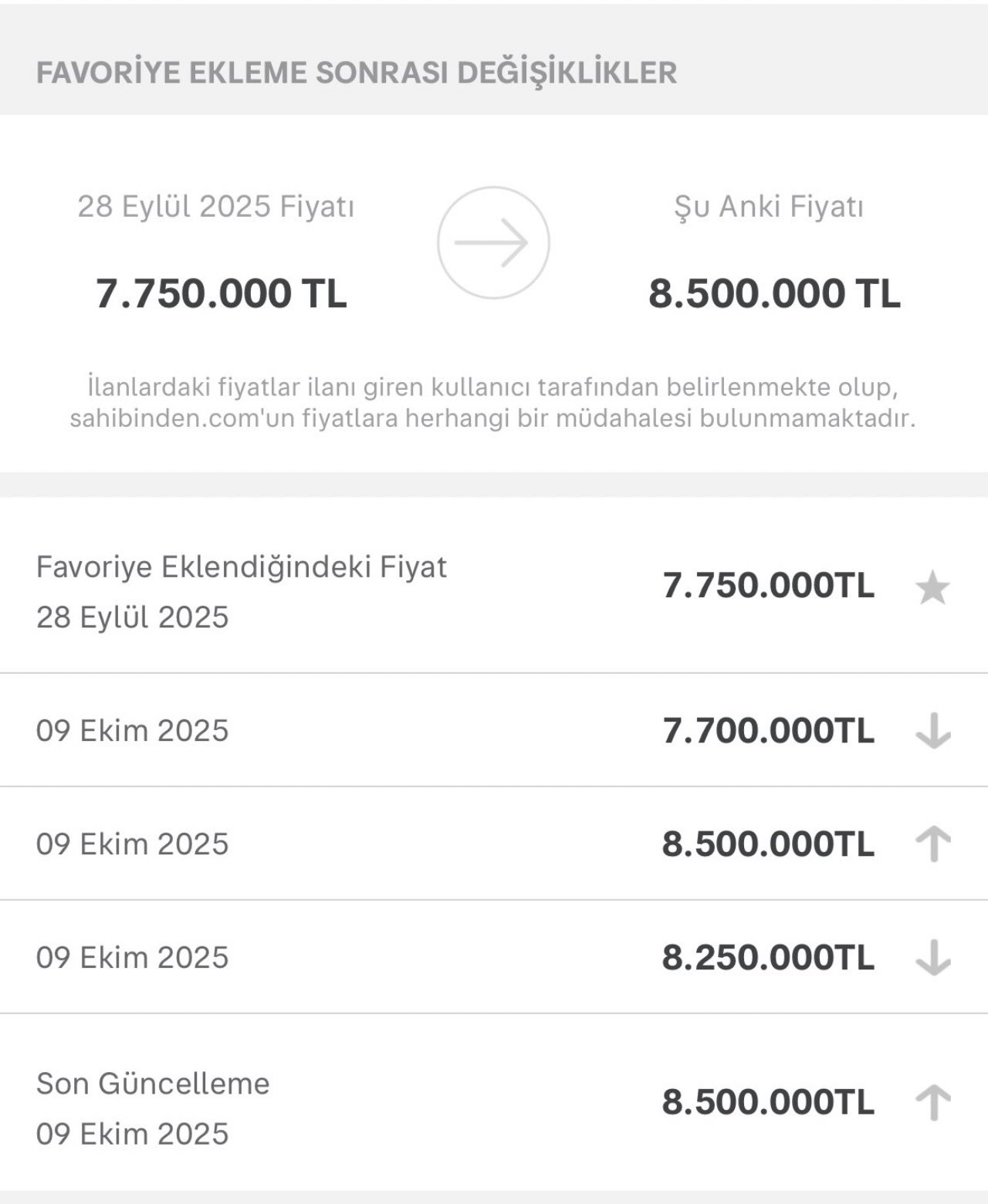Click the down arrow next to 8.250.000TL
This screenshot has height=1204, width=988.
pos(932,958)
